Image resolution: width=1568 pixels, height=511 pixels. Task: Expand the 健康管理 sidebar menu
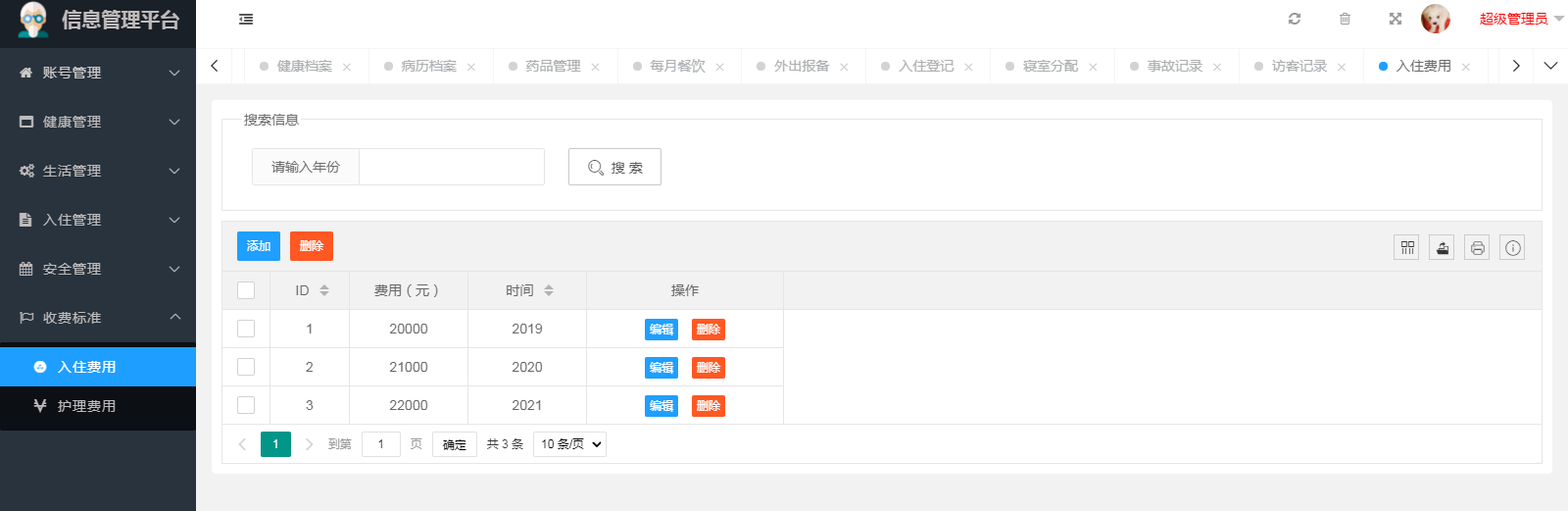pos(98,122)
